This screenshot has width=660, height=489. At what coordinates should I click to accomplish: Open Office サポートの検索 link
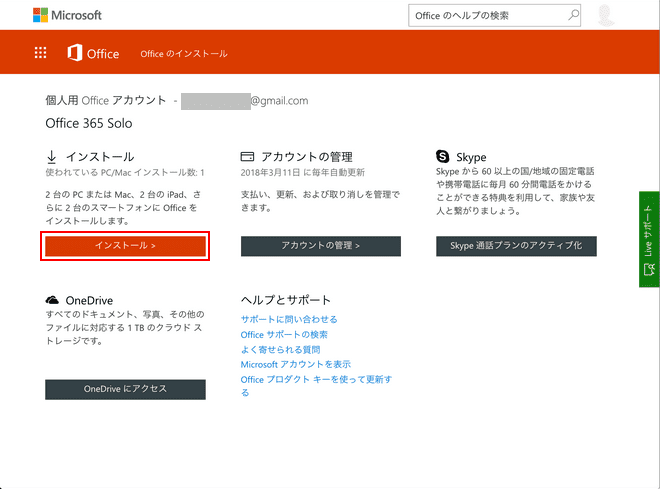(x=284, y=335)
